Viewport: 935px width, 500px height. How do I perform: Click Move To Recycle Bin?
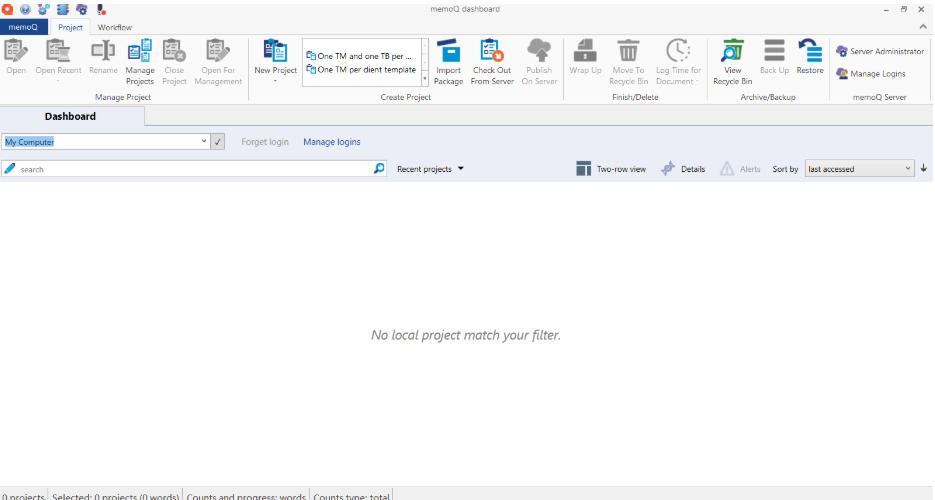tap(628, 62)
